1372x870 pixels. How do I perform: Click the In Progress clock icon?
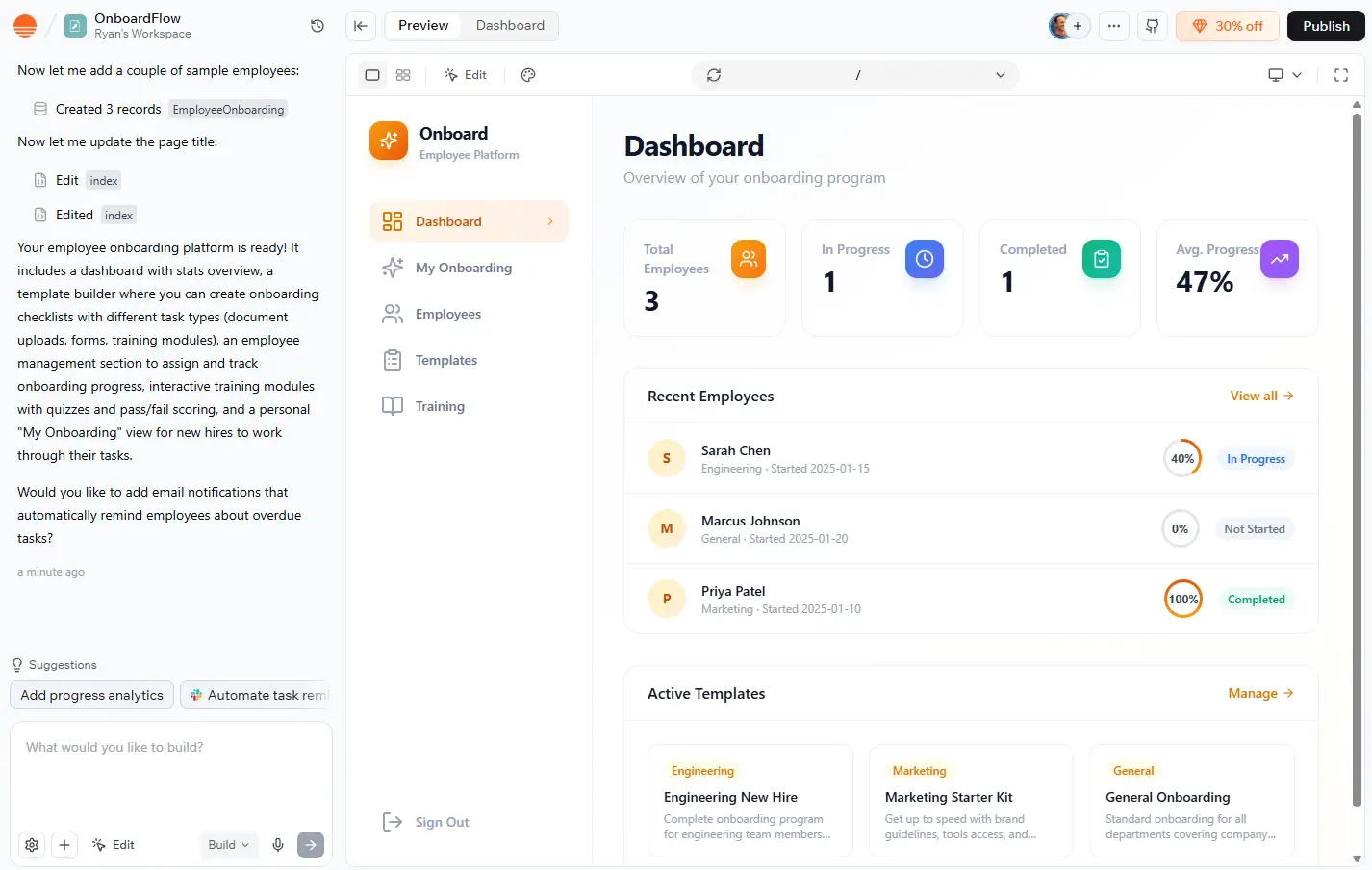tap(925, 259)
